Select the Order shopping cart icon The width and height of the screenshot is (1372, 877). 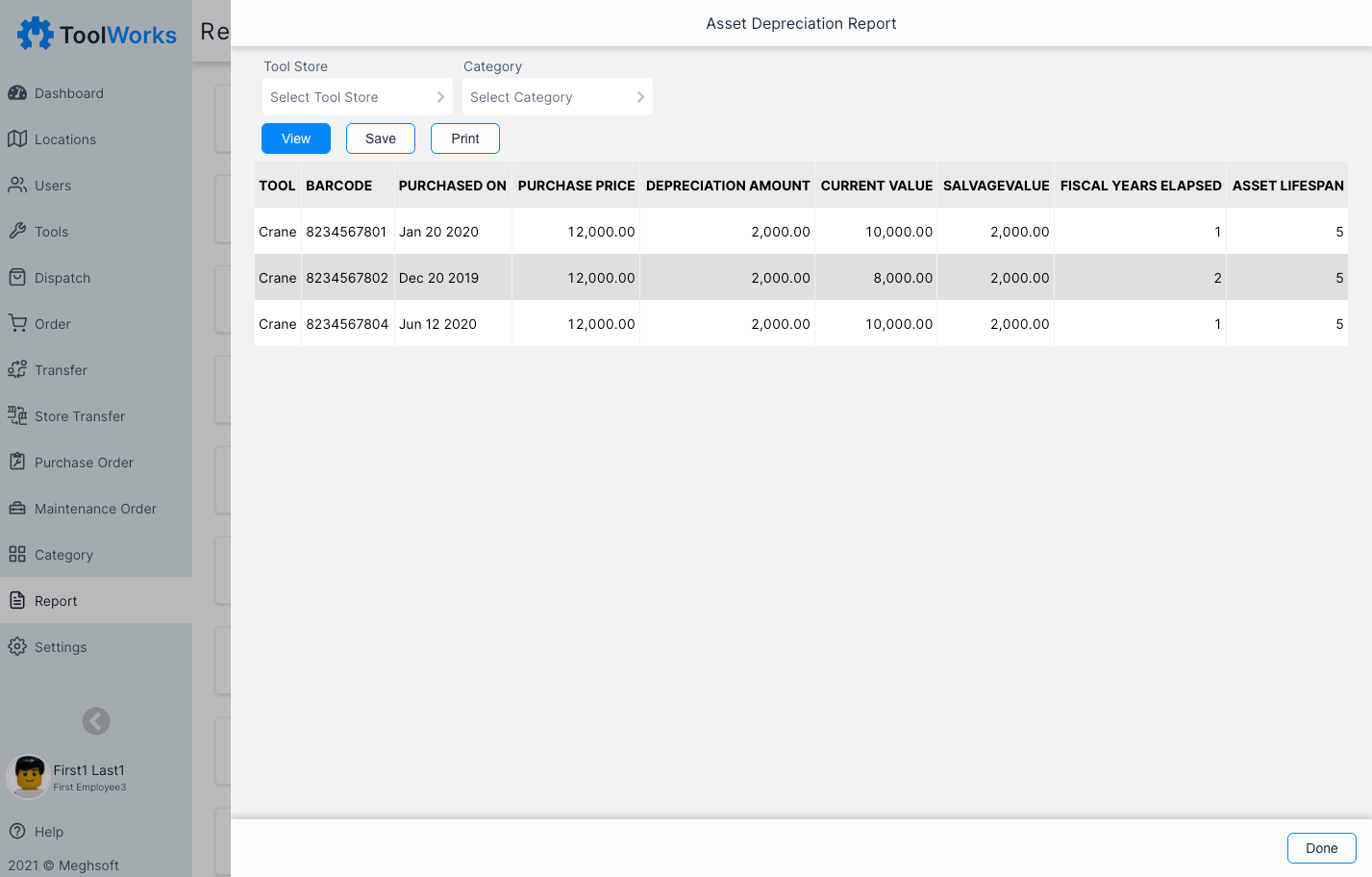tap(19, 323)
